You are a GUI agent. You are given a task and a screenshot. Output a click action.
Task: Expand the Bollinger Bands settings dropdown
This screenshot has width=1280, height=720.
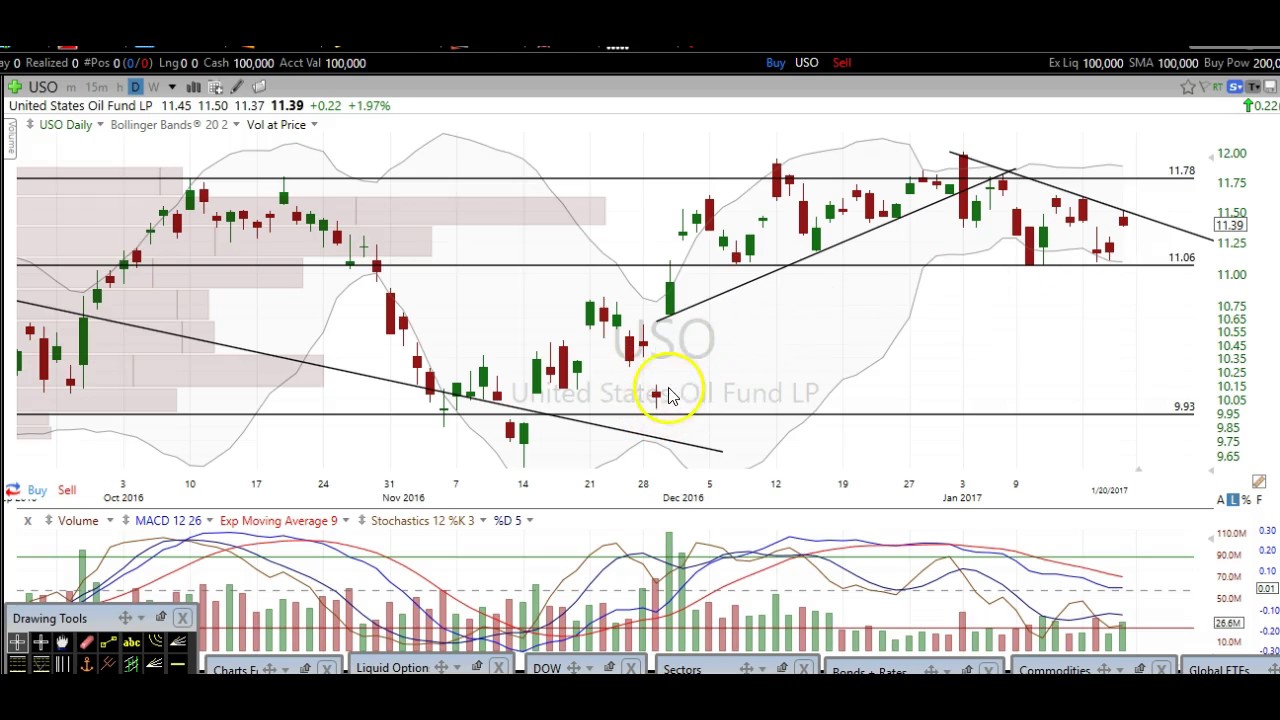[x=235, y=125]
